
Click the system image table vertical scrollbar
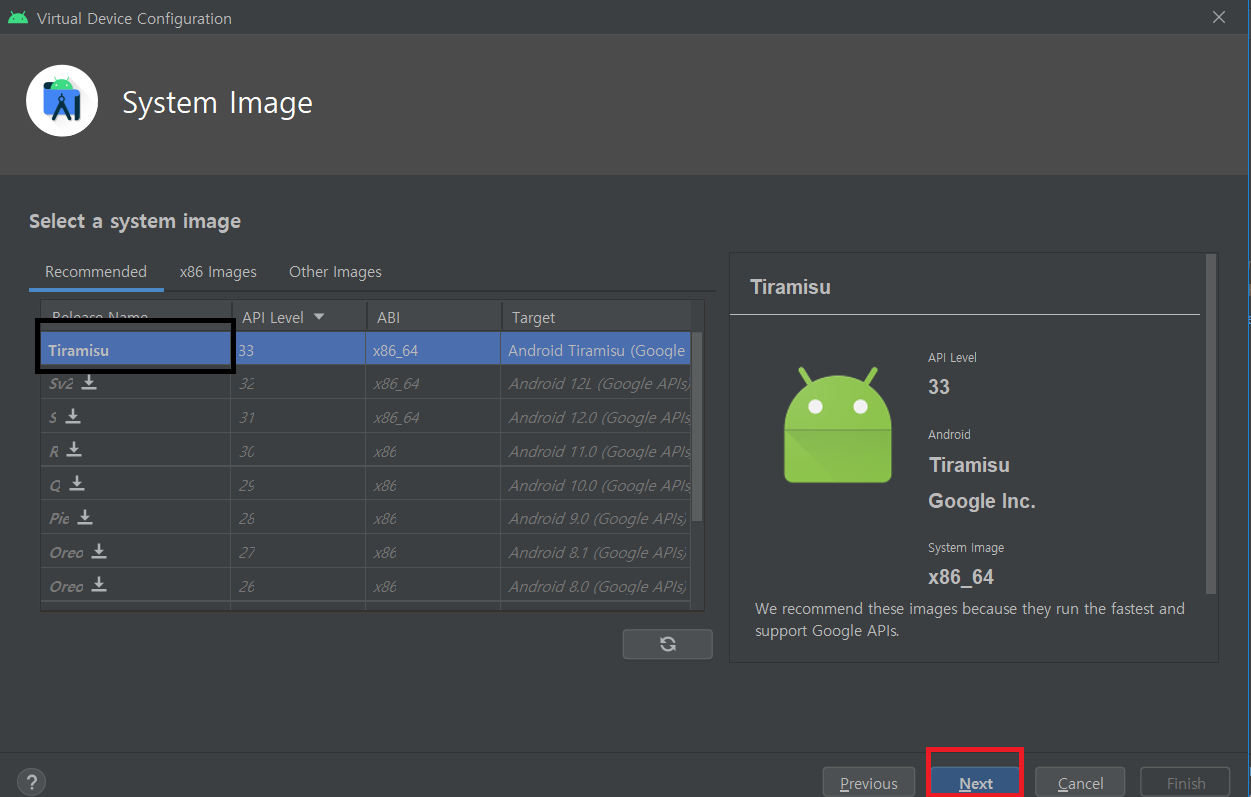click(697, 426)
